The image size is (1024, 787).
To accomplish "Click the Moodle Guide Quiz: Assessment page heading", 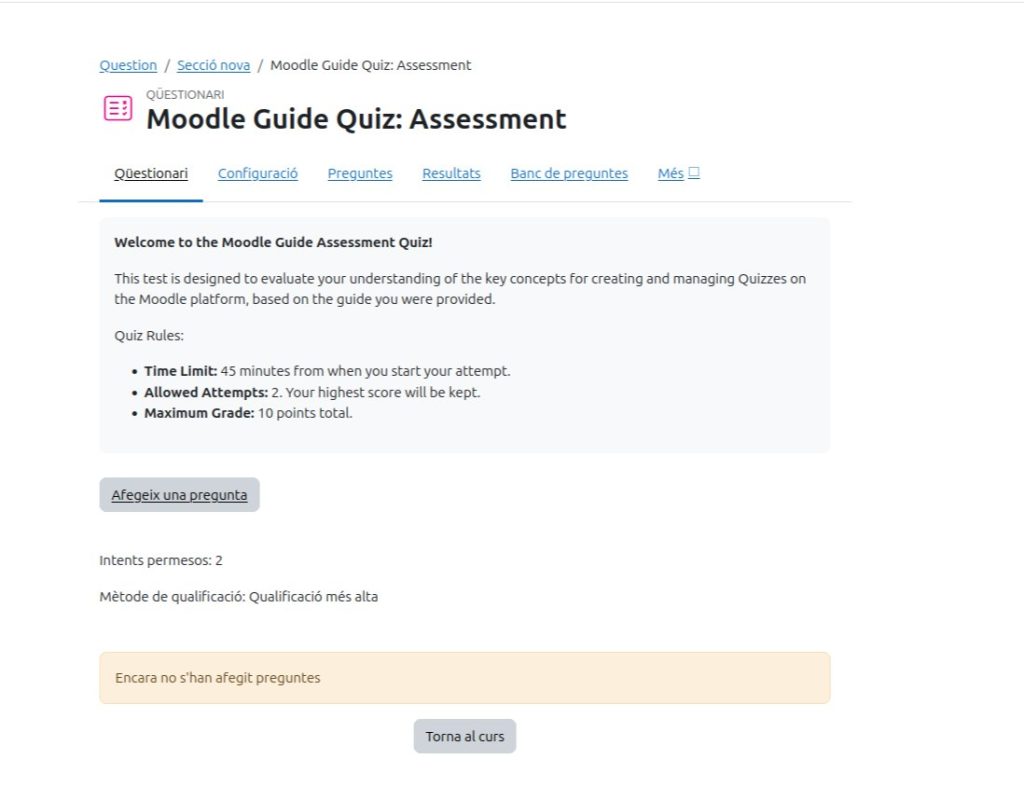I will [356, 119].
